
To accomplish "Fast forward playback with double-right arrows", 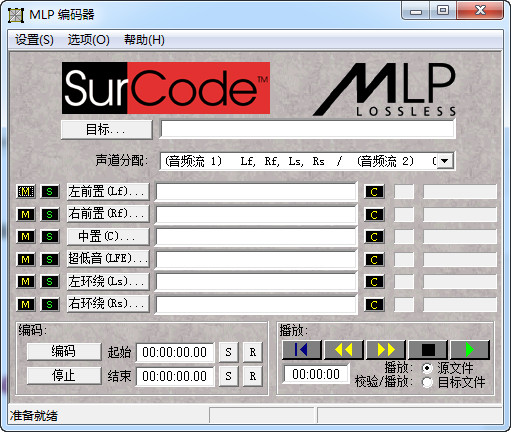I will tap(386, 350).
